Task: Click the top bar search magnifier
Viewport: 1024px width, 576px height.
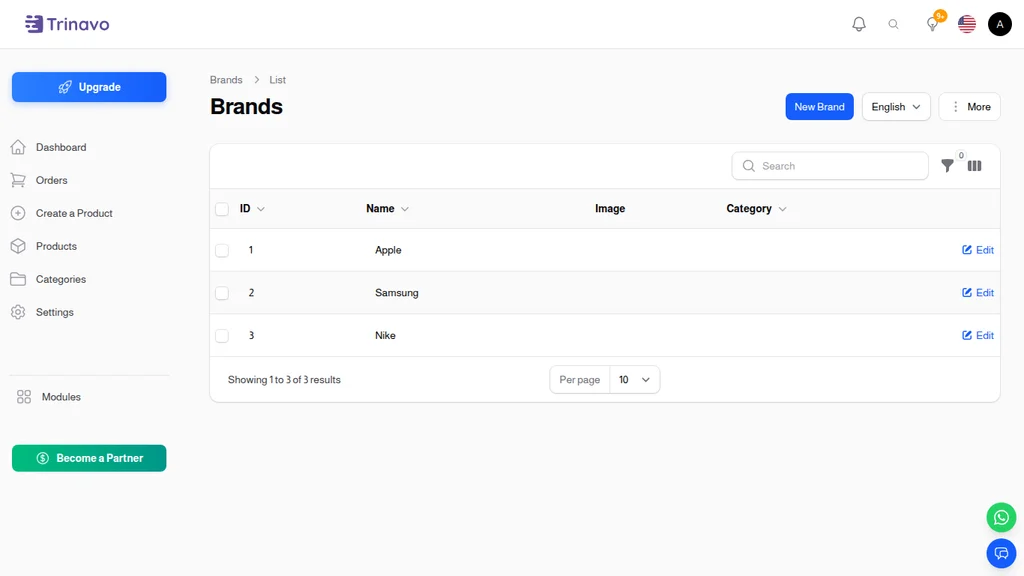Action: (893, 24)
